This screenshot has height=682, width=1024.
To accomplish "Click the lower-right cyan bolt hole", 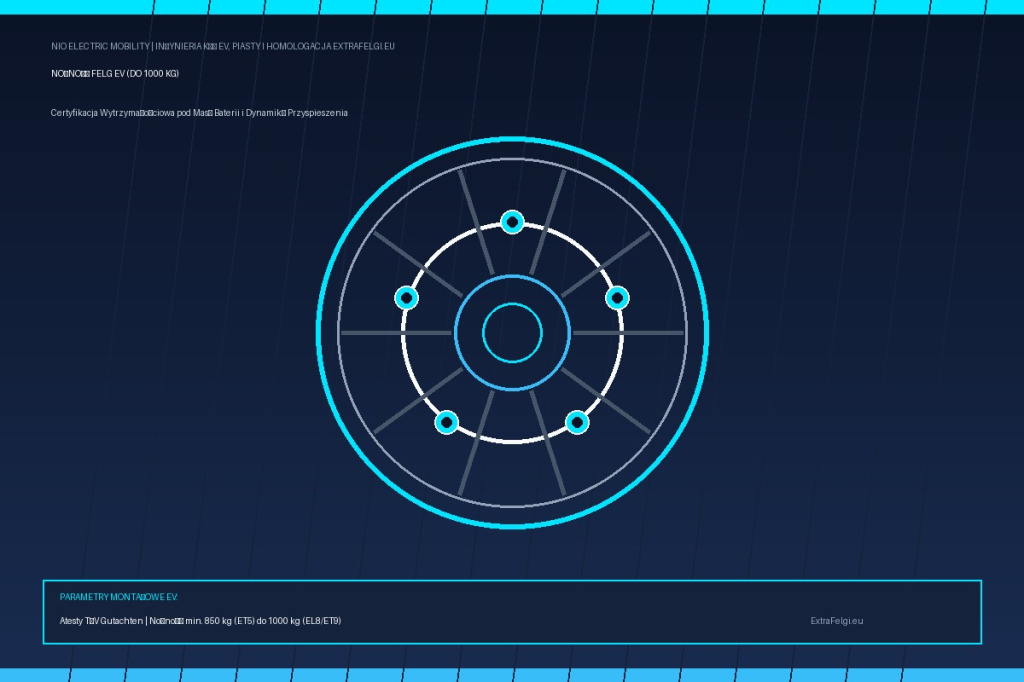I will (577, 422).
